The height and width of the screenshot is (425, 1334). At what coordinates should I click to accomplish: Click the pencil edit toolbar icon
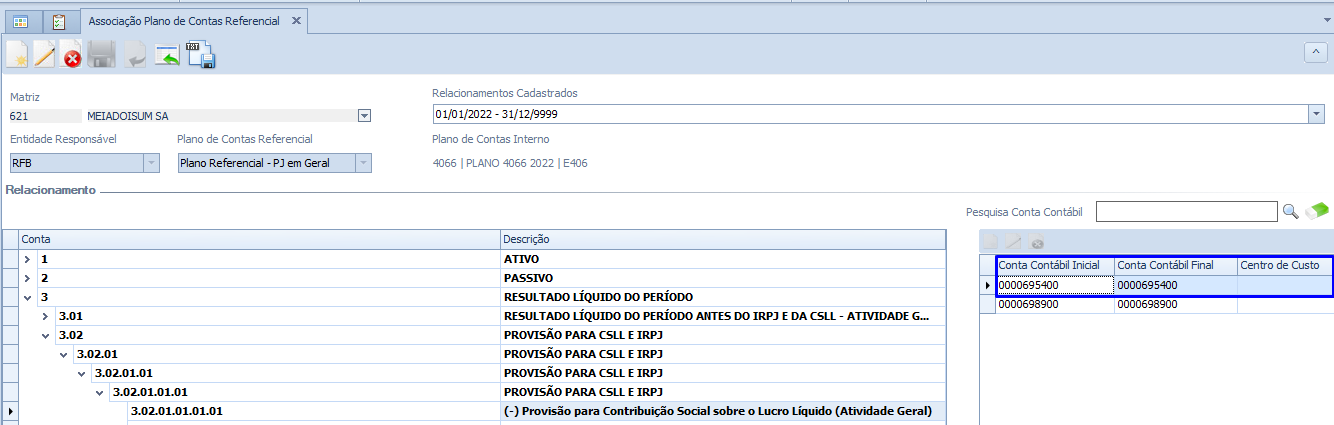[x=44, y=55]
